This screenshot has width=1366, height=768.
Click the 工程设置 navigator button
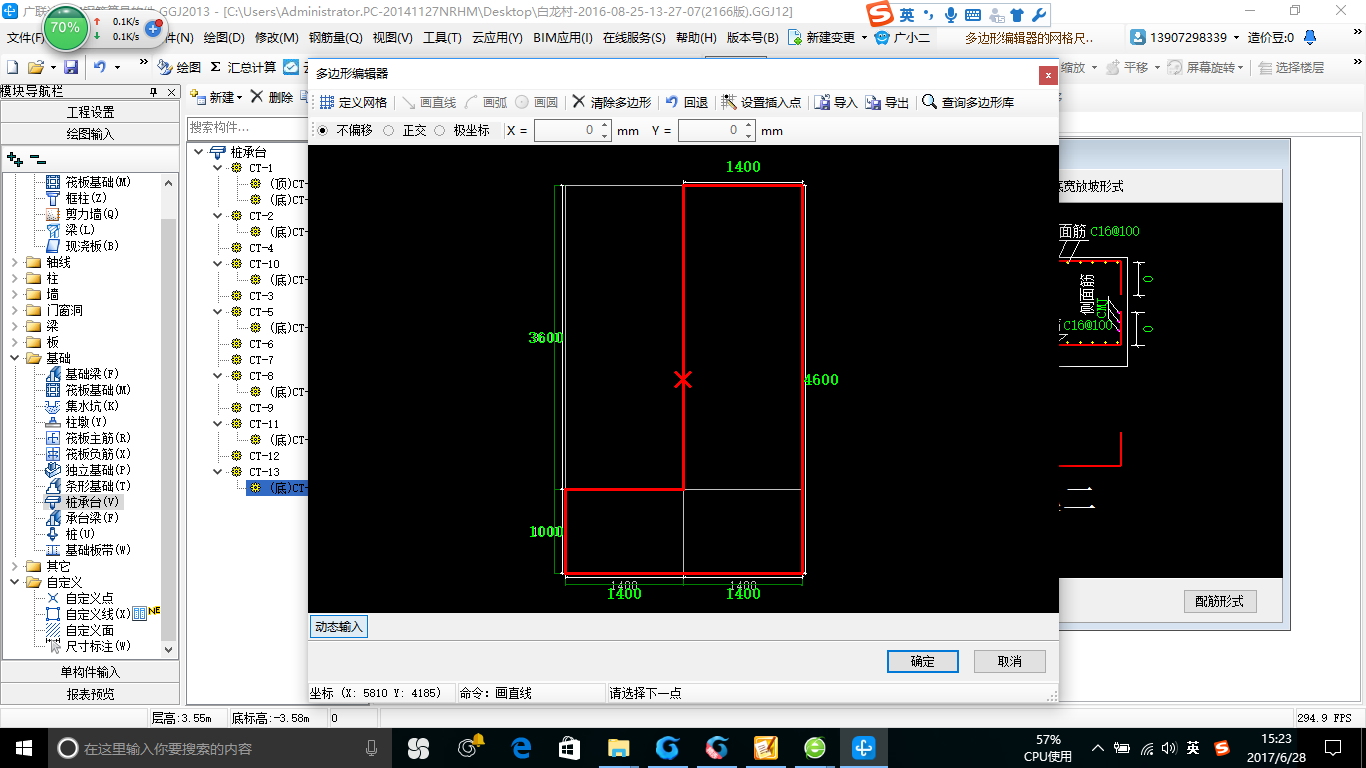(90, 112)
